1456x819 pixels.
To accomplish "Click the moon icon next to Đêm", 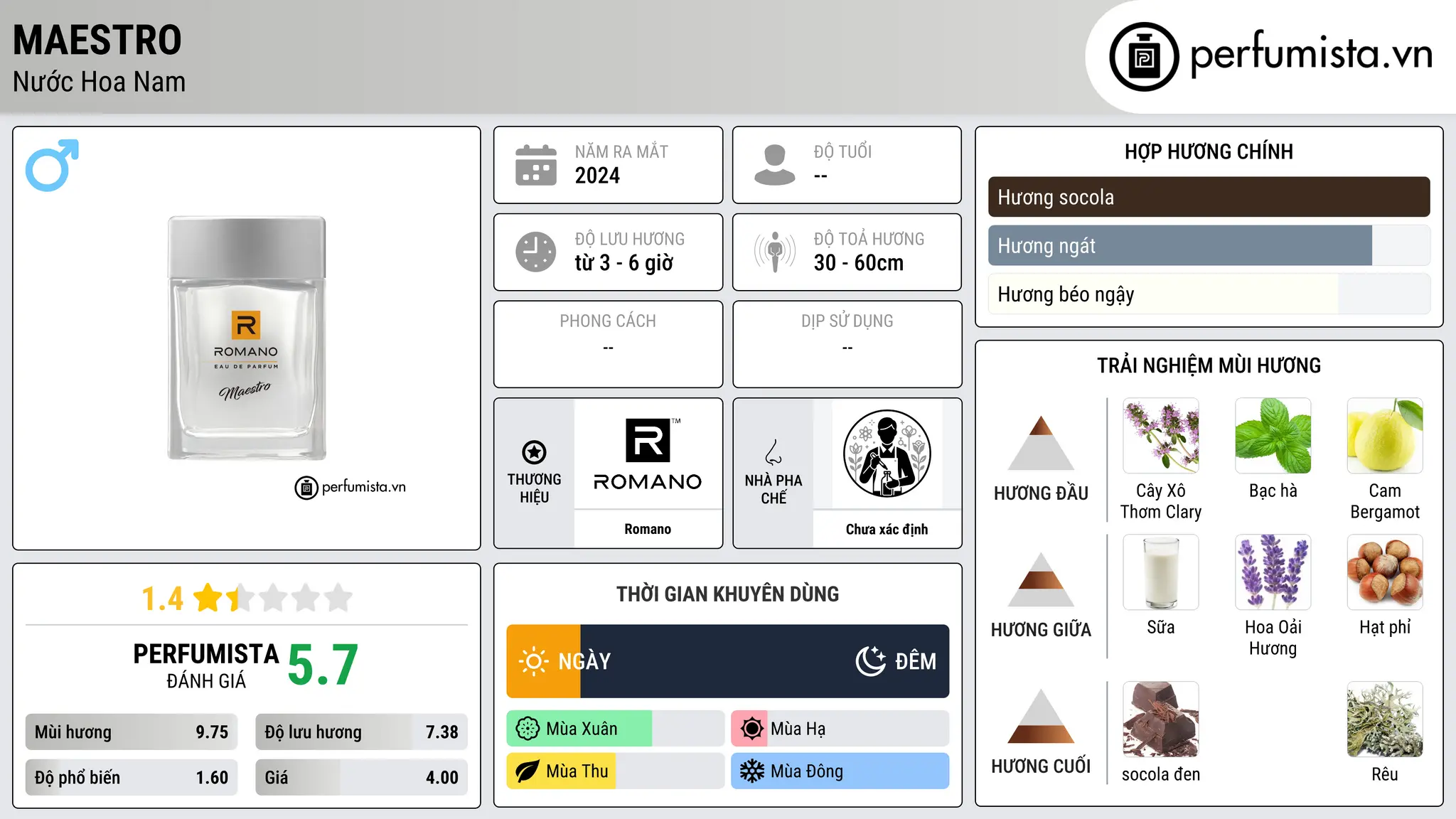I will (x=871, y=661).
